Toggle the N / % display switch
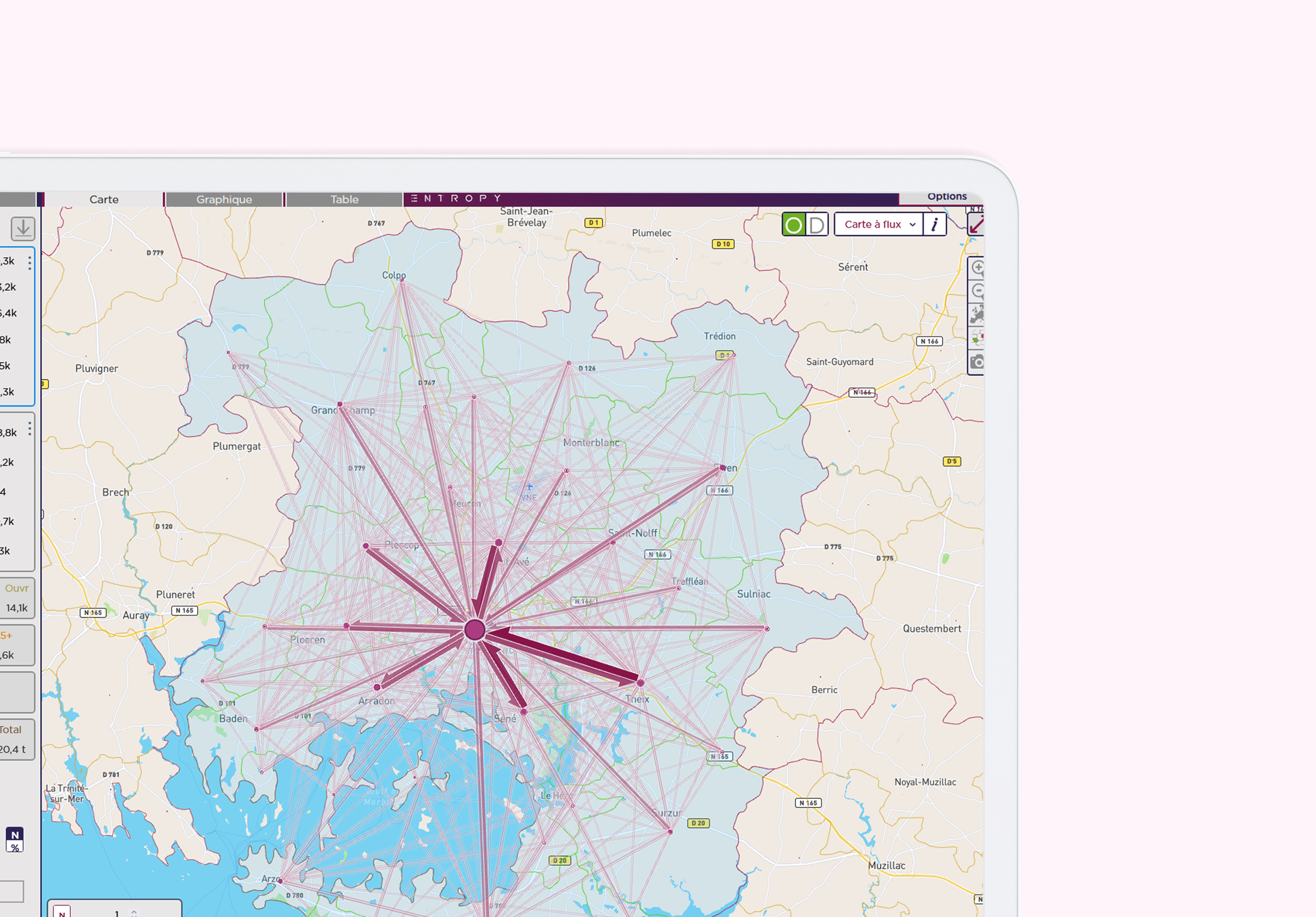 click(15, 840)
